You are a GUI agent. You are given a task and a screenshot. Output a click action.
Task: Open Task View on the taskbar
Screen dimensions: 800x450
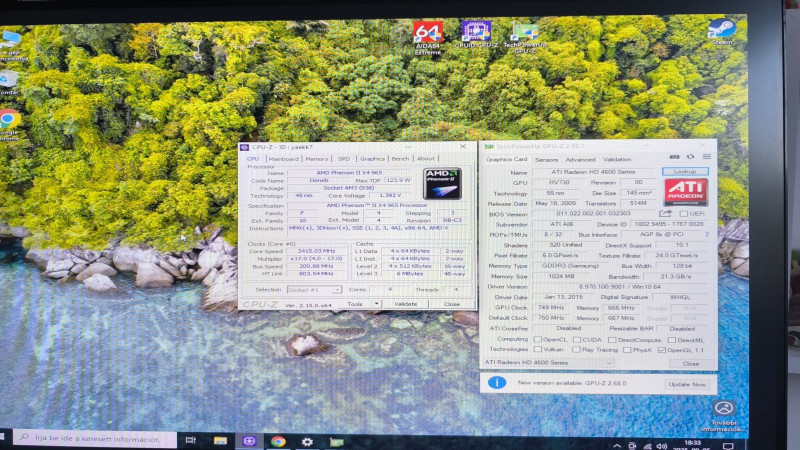[x=191, y=440]
